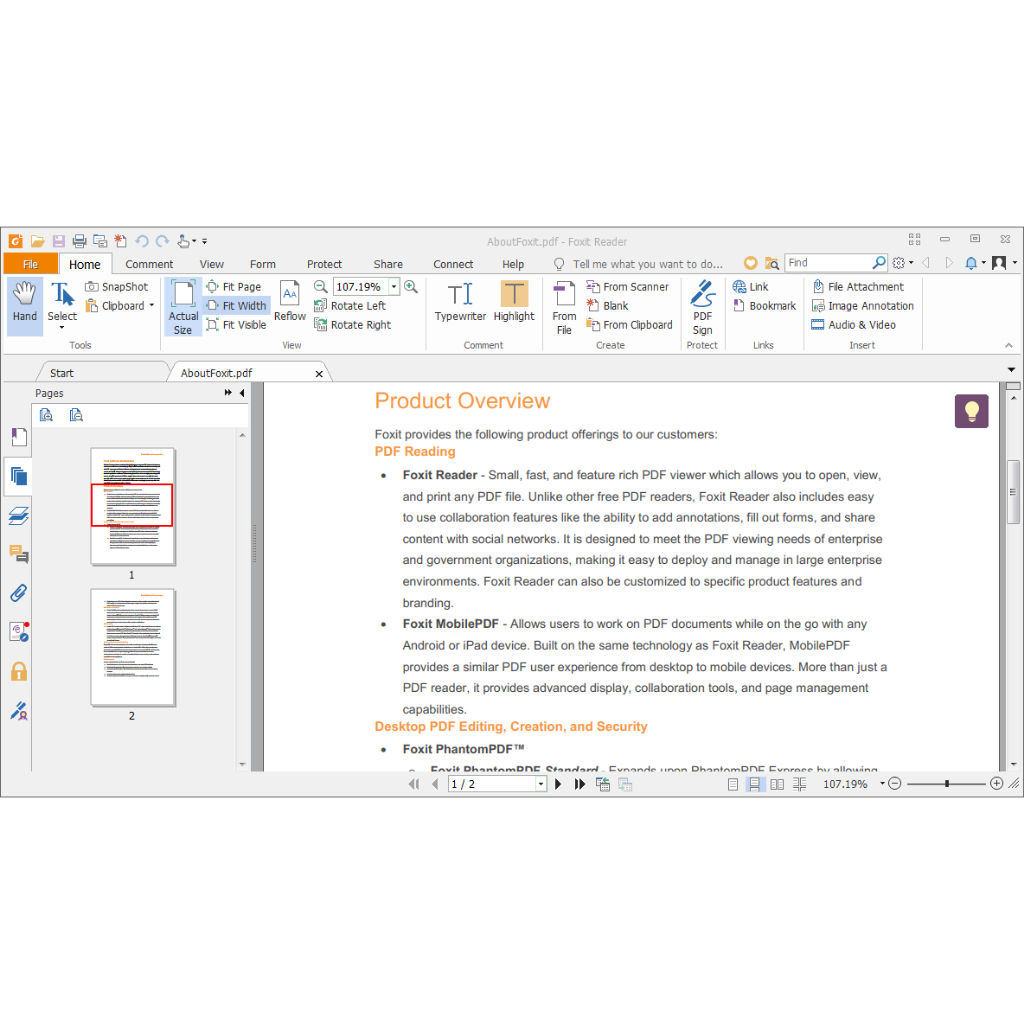Open the document tab list dropdown
This screenshot has width=1024, height=1024.
(1012, 370)
